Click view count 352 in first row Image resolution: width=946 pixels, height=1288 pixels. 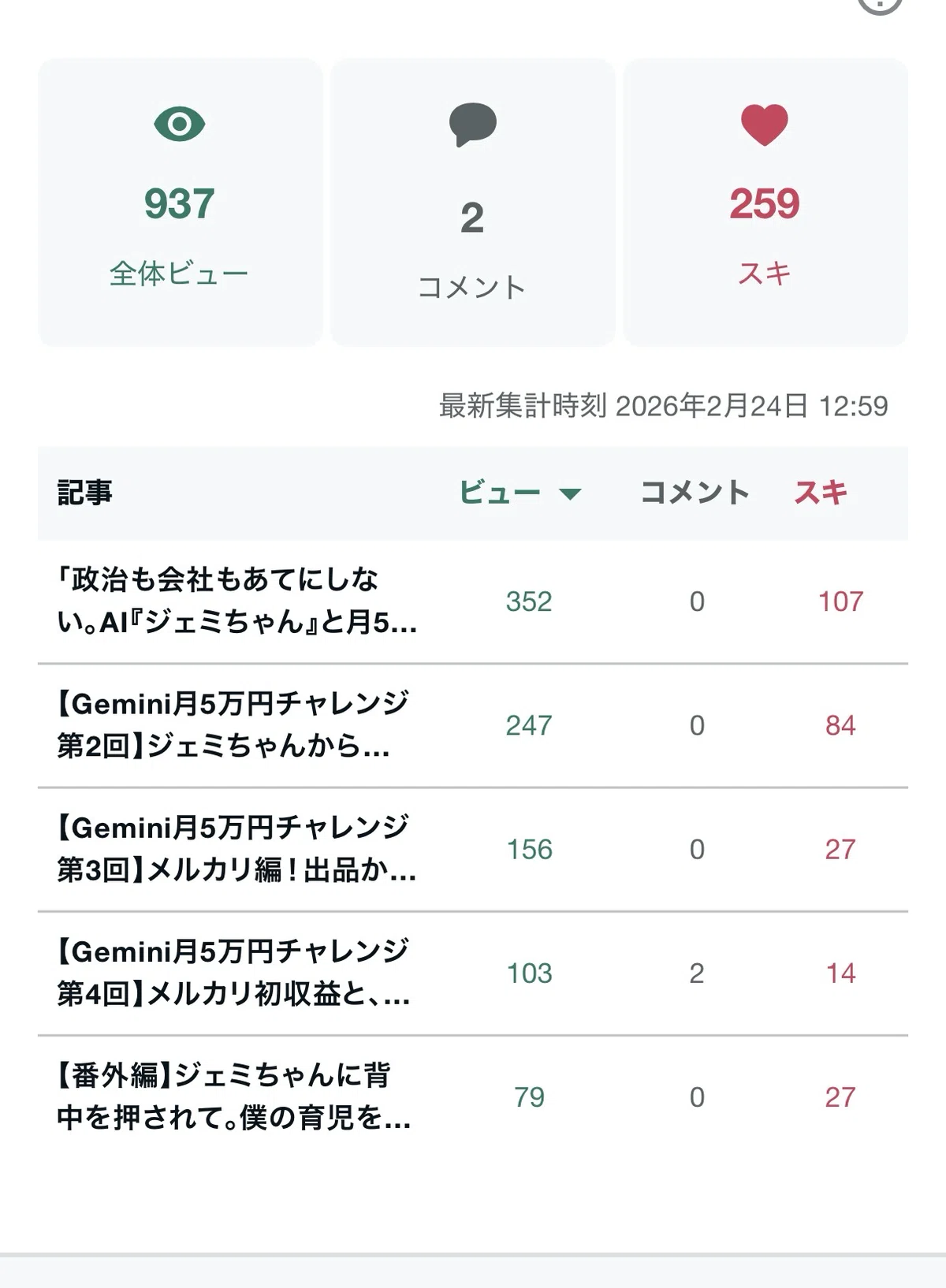click(529, 601)
